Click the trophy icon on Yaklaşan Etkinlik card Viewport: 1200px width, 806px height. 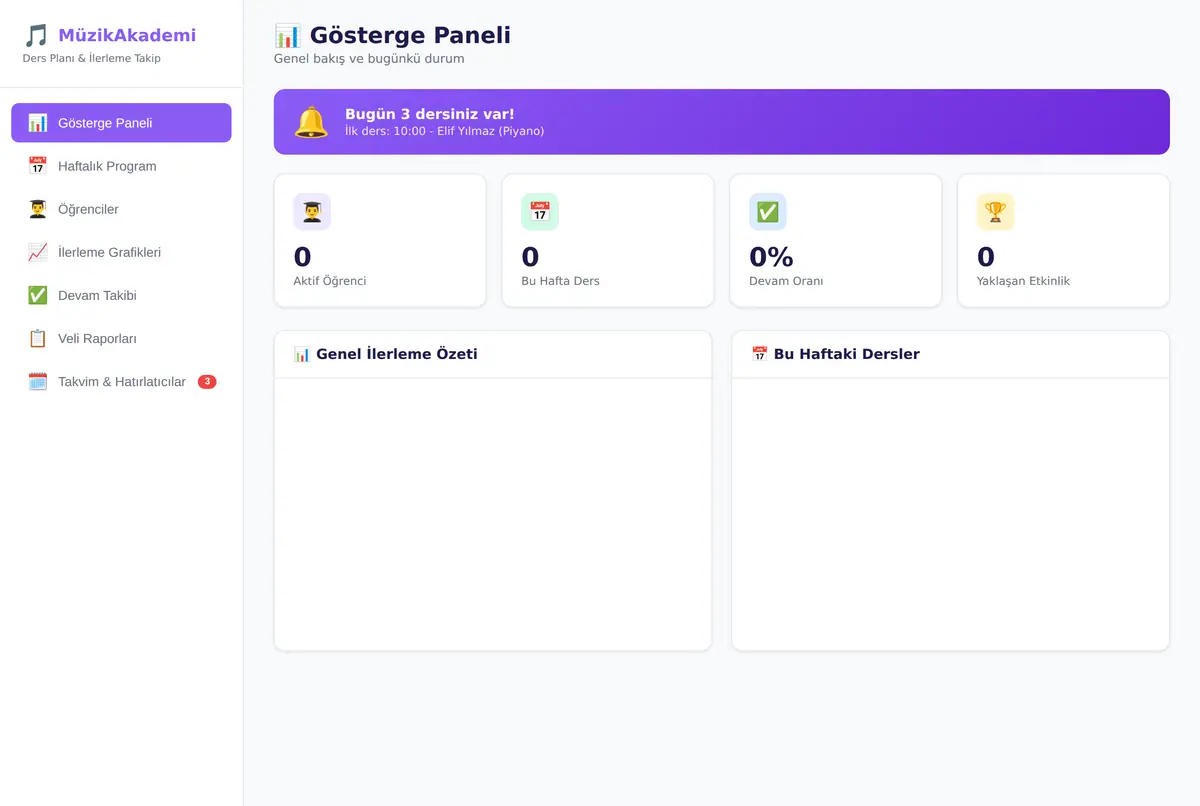tap(996, 212)
